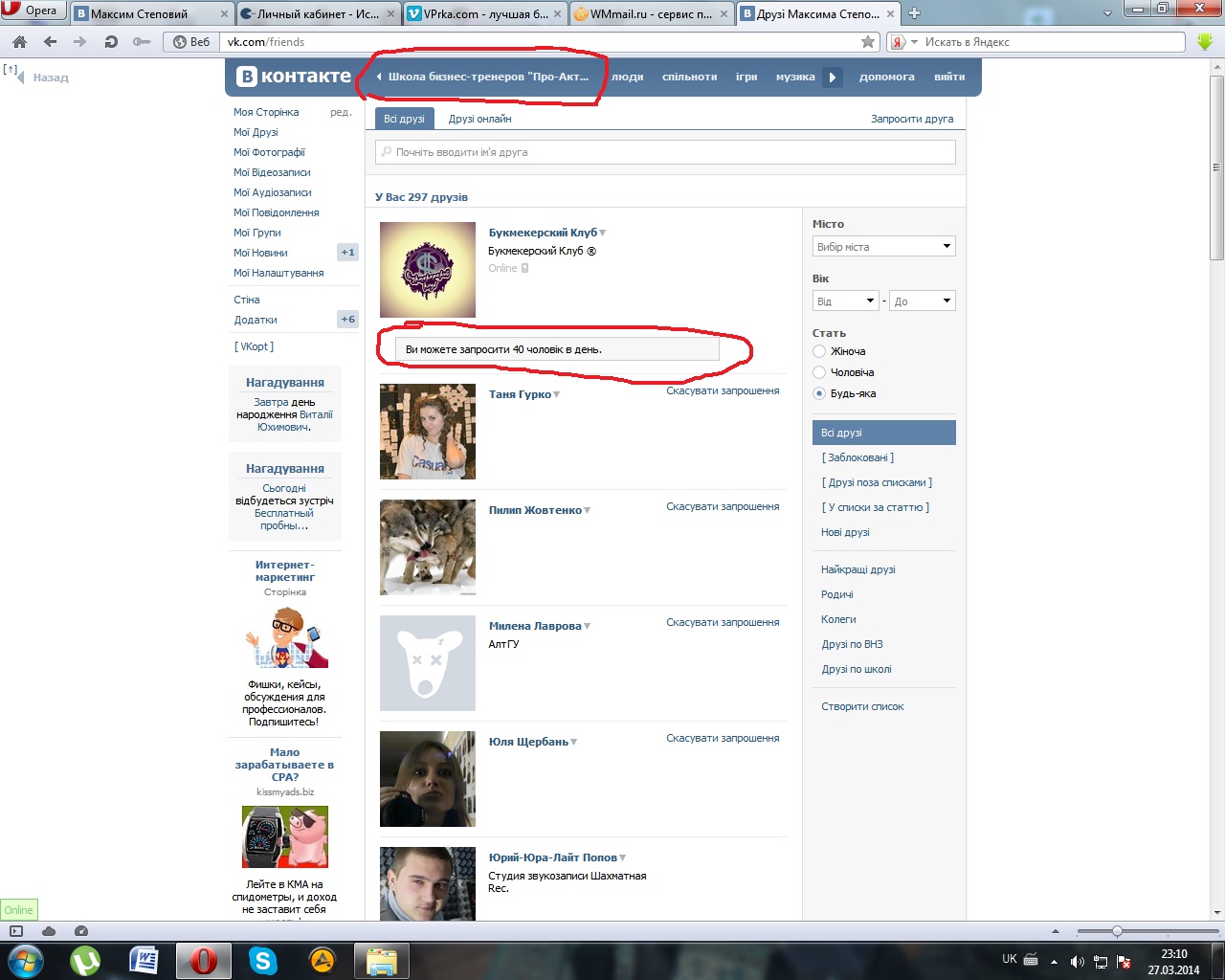Viewport: 1225px width, 980px height.
Task: Open Windows Start menu
Action: click(x=24, y=961)
